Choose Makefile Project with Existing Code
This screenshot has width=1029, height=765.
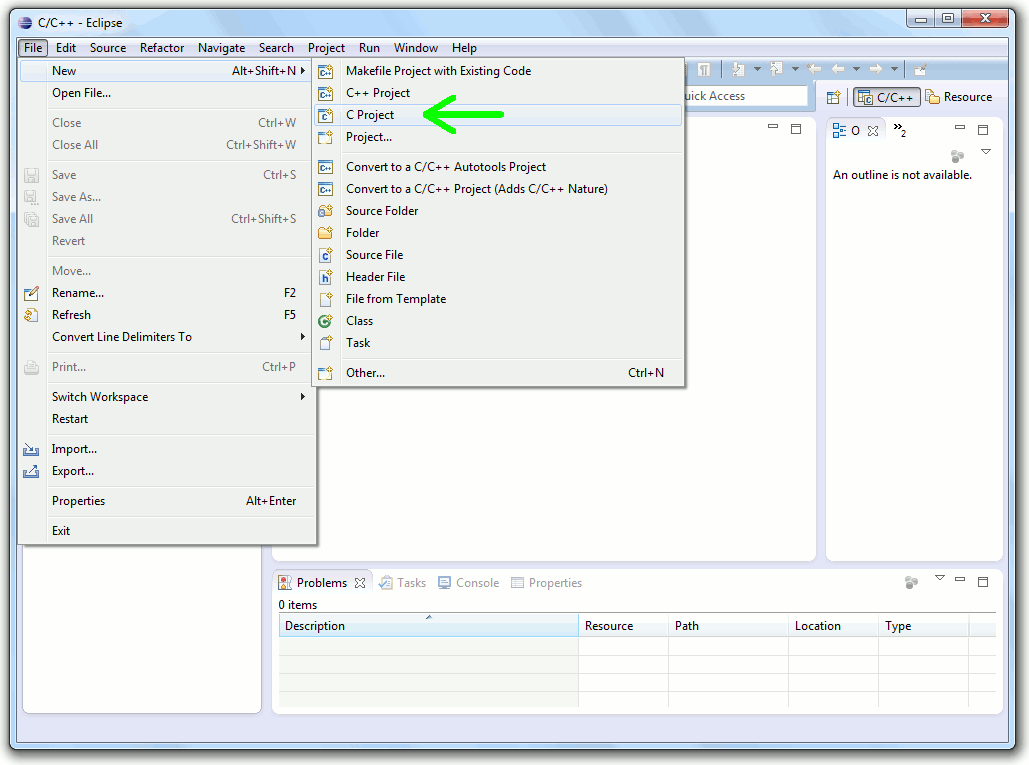point(498,71)
